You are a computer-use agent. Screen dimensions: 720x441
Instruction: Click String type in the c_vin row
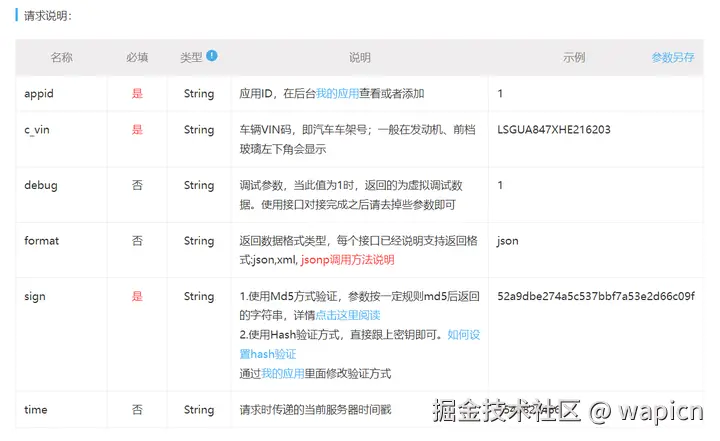199,130
